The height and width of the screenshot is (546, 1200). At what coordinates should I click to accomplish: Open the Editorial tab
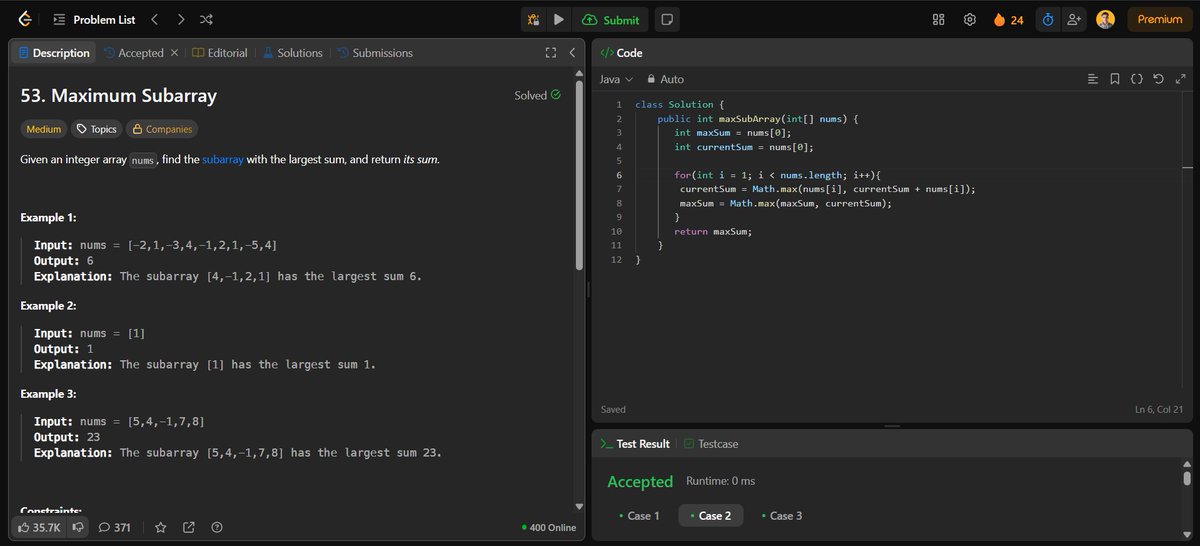pyautogui.click(x=220, y=53)
